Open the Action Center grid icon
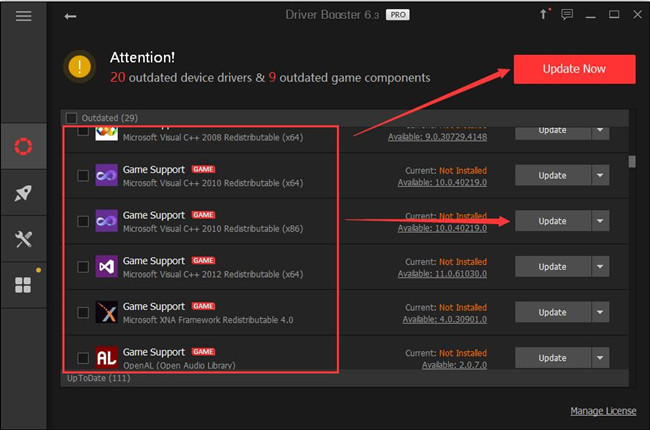The height and width of the screenshot is (430, 650). pyautogui.click(x=23, y=285)
